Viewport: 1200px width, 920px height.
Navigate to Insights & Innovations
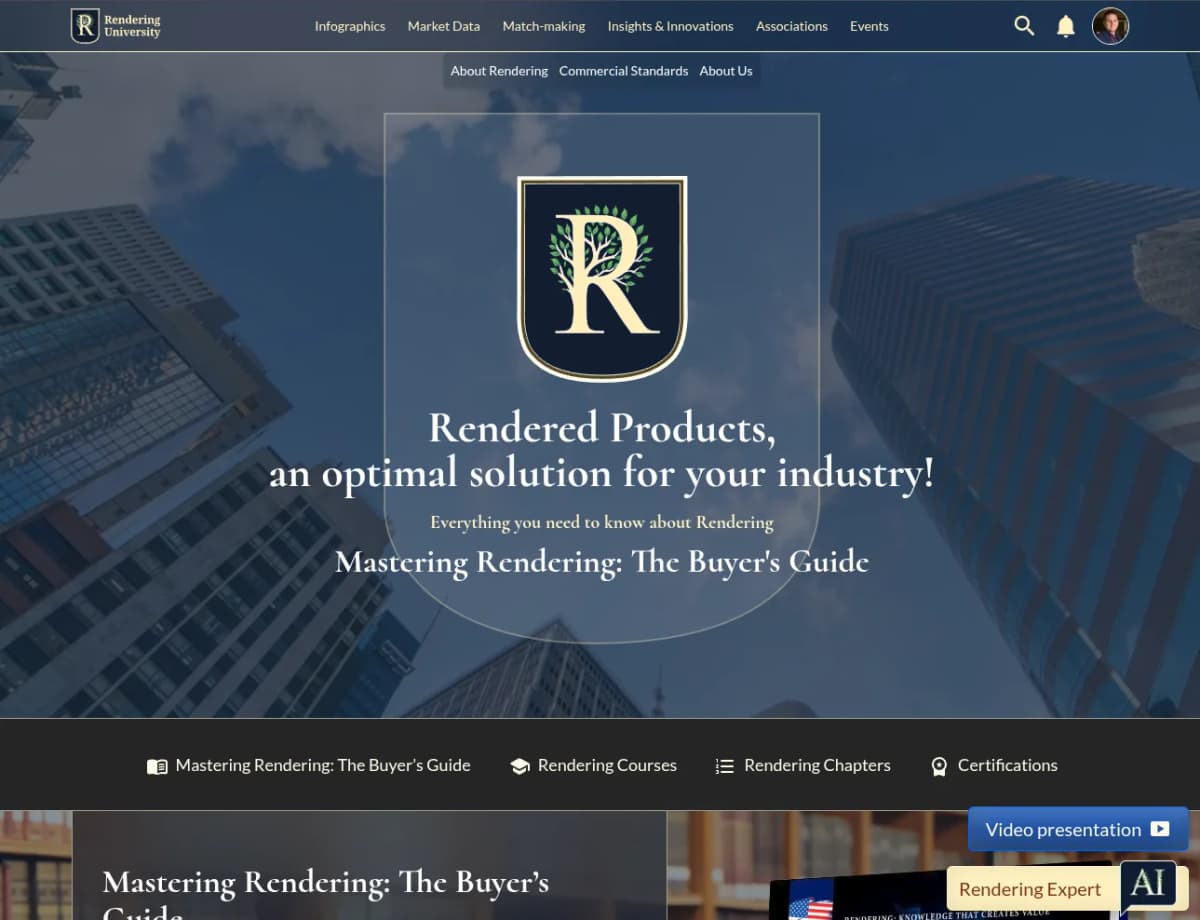[x=670, y=26]
